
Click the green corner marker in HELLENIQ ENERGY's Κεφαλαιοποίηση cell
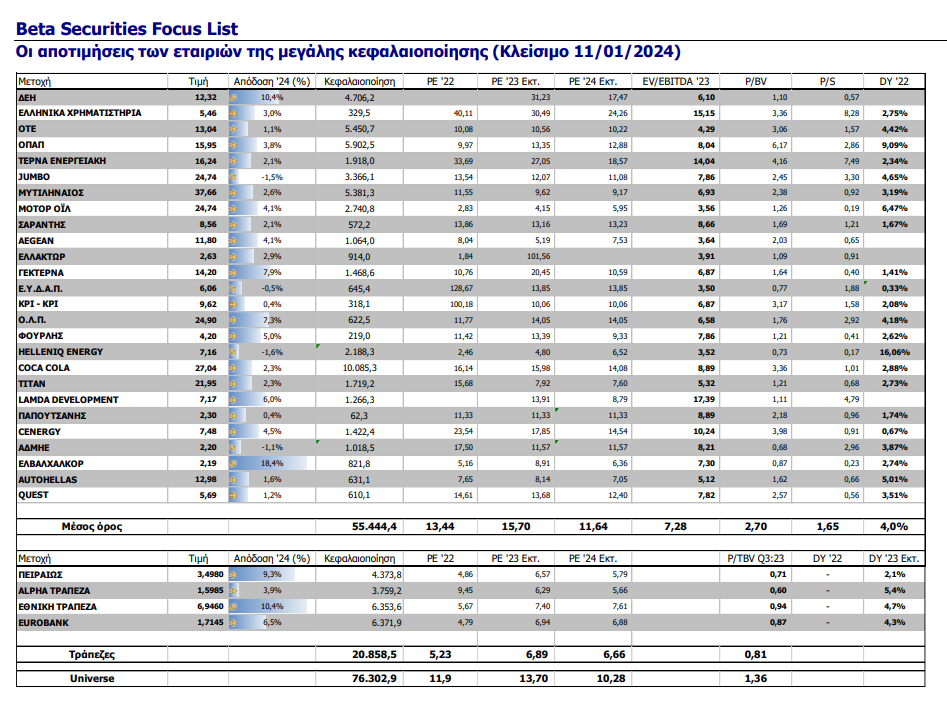318,347
